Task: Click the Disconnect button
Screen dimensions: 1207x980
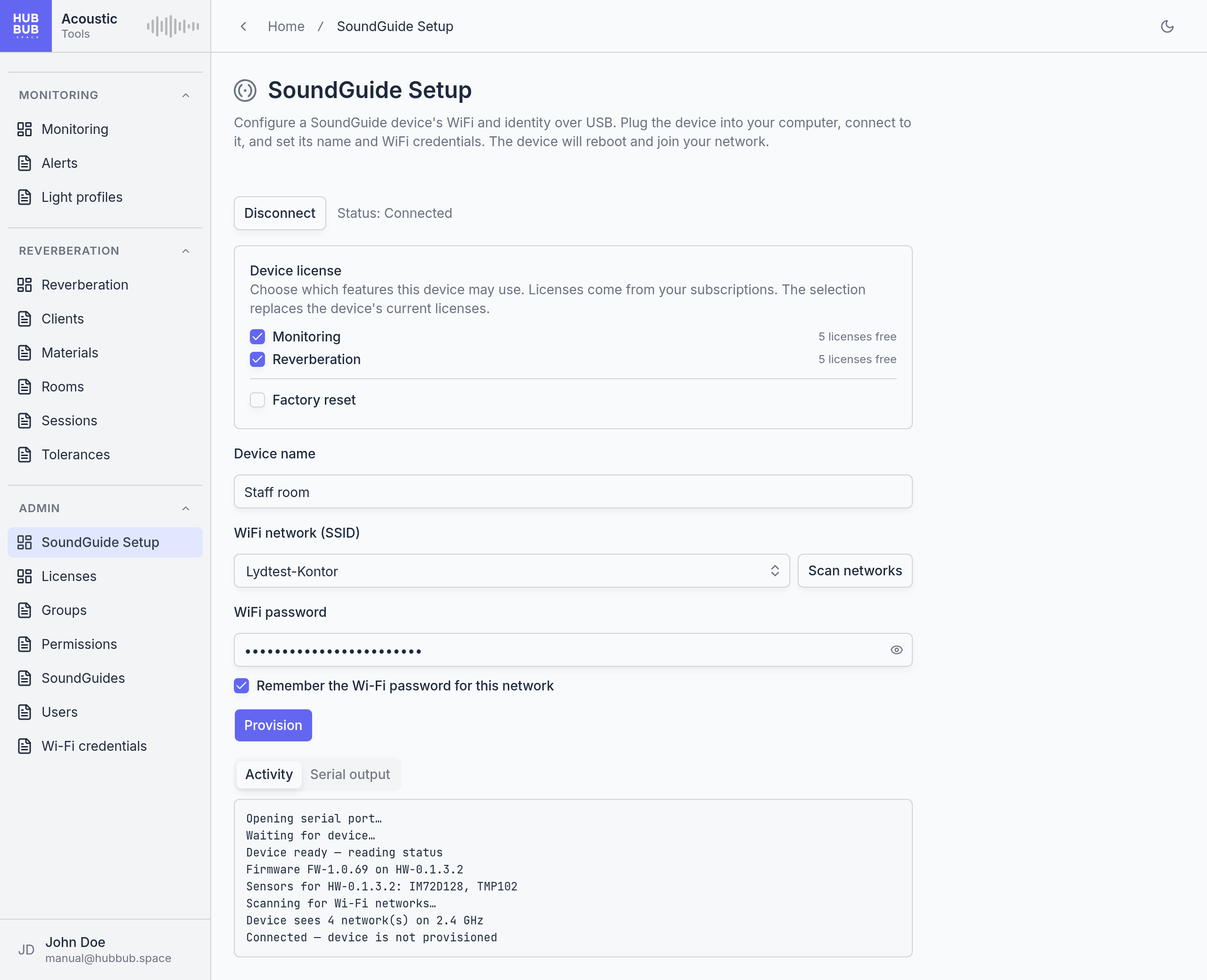Action: click(x=280, y=213)
